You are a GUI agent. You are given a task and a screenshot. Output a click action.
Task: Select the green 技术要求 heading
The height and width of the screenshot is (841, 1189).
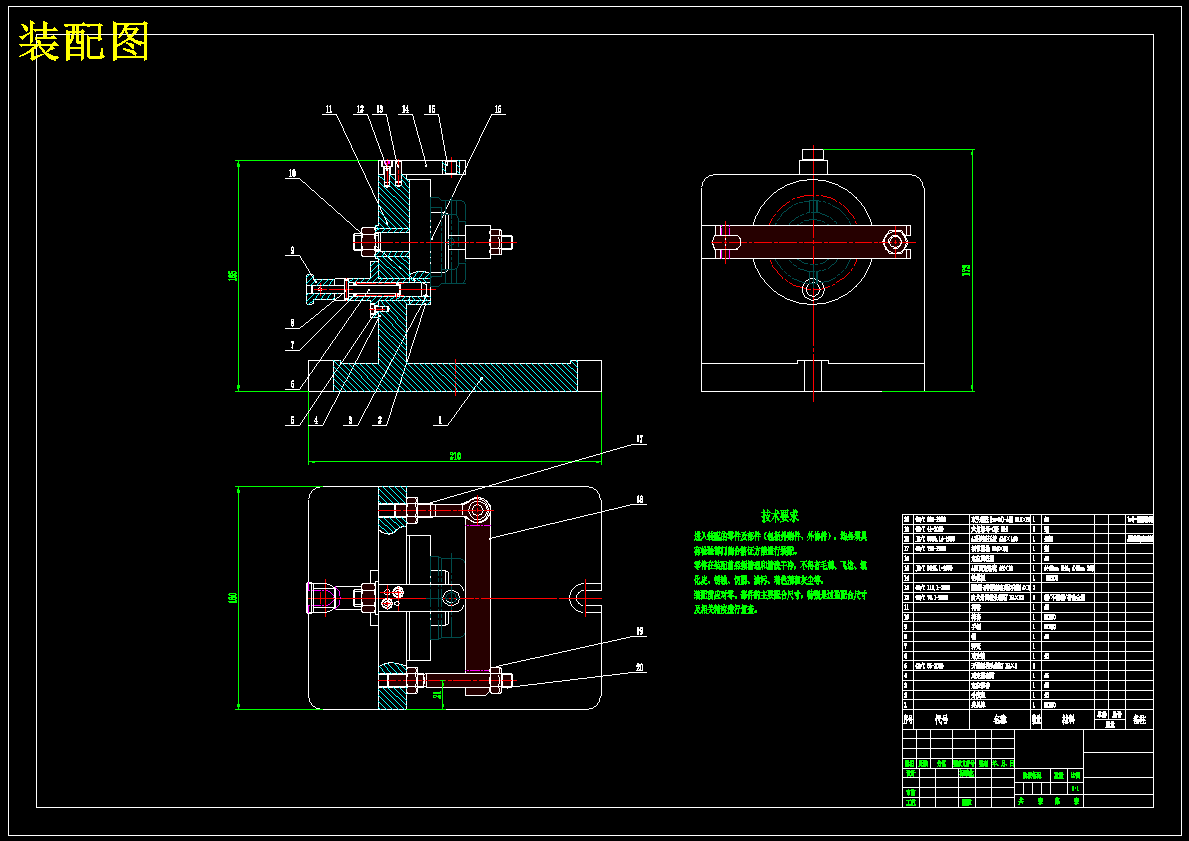(780, 516)
